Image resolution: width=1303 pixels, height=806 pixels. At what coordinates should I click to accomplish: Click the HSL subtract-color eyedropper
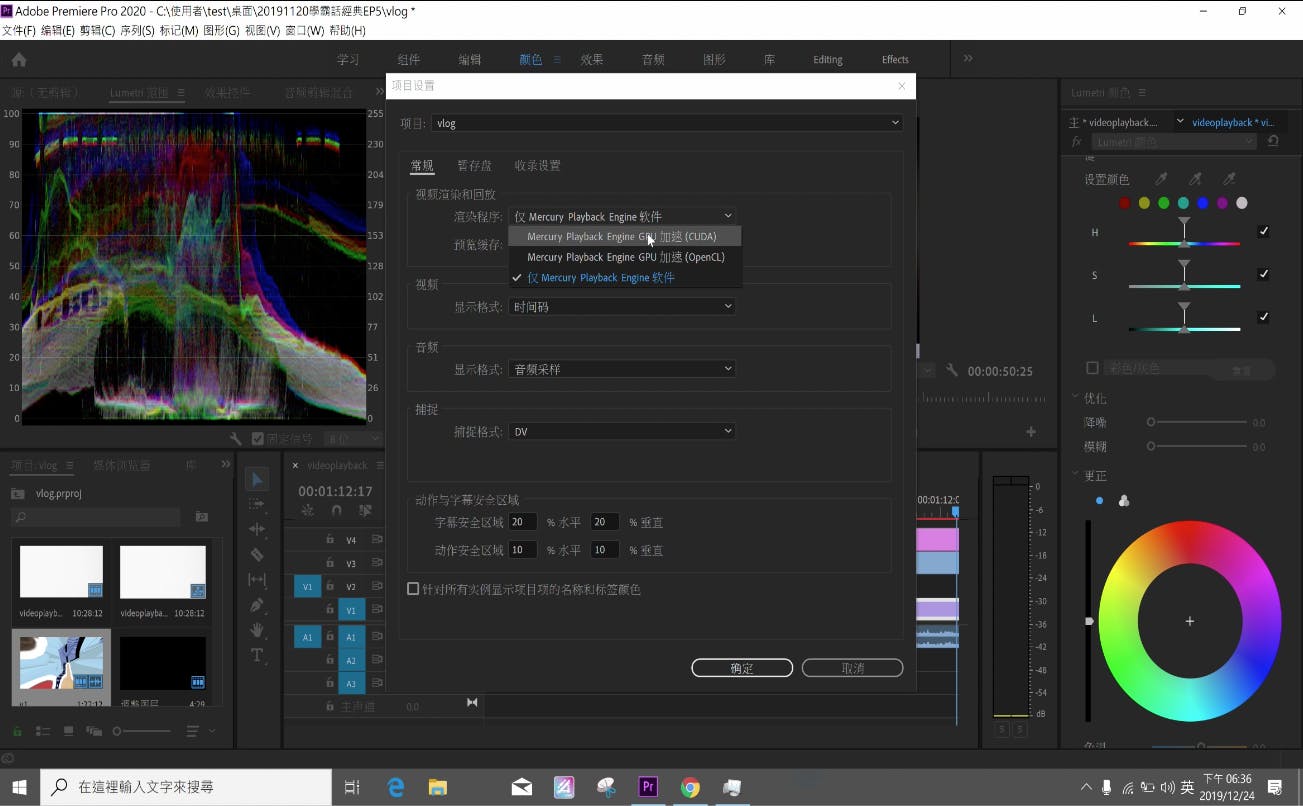coord(1229,179)
